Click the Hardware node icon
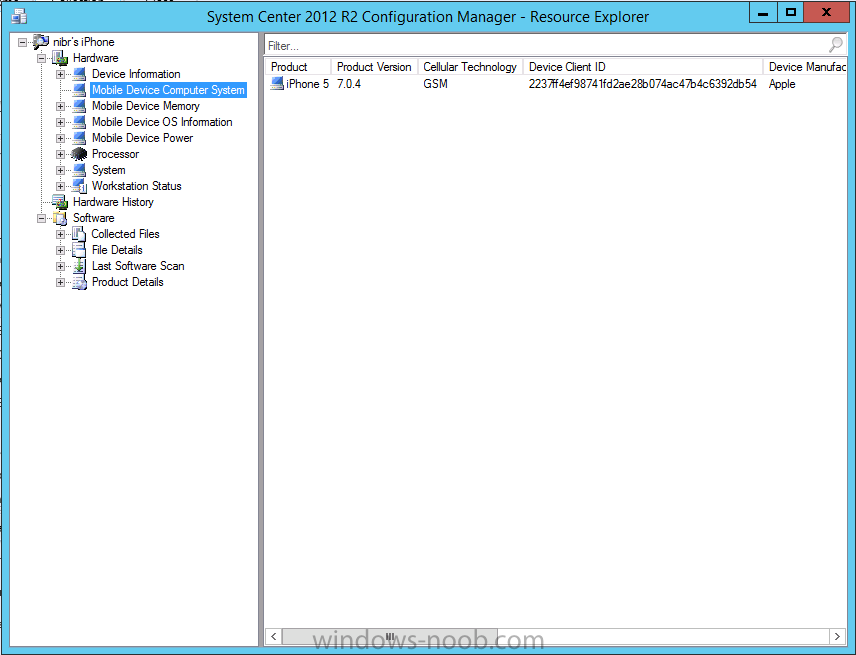Viewport: 856px width, 655px height. pos(60,58)
